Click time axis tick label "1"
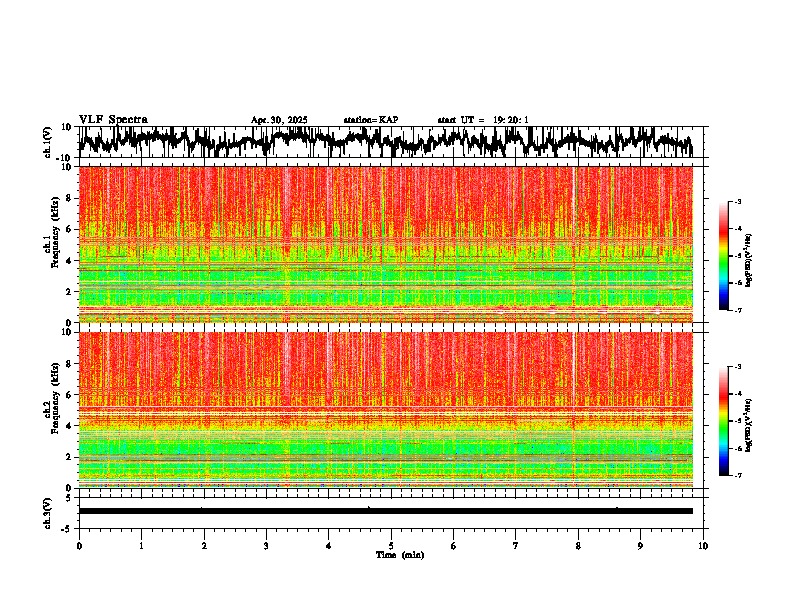This screenshot has width=792, height=612. [x=141, y=546]
